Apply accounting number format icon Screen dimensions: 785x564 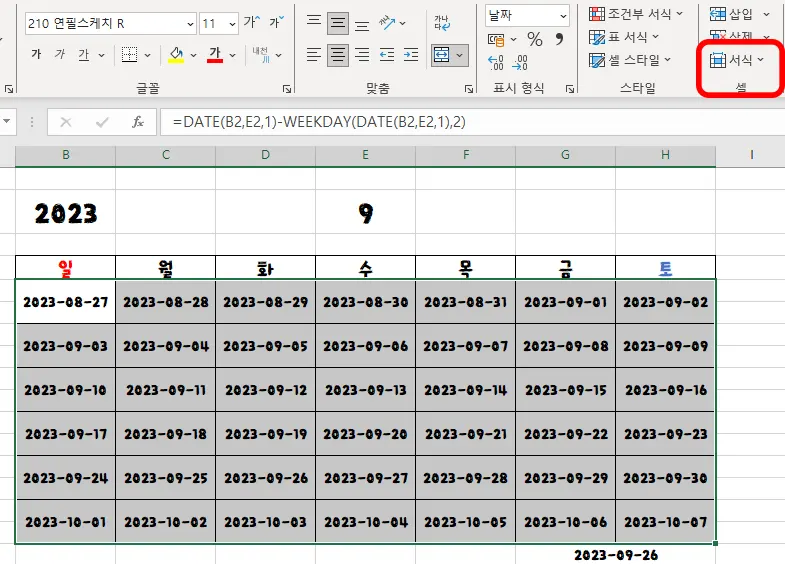click(x=496, y=39)
